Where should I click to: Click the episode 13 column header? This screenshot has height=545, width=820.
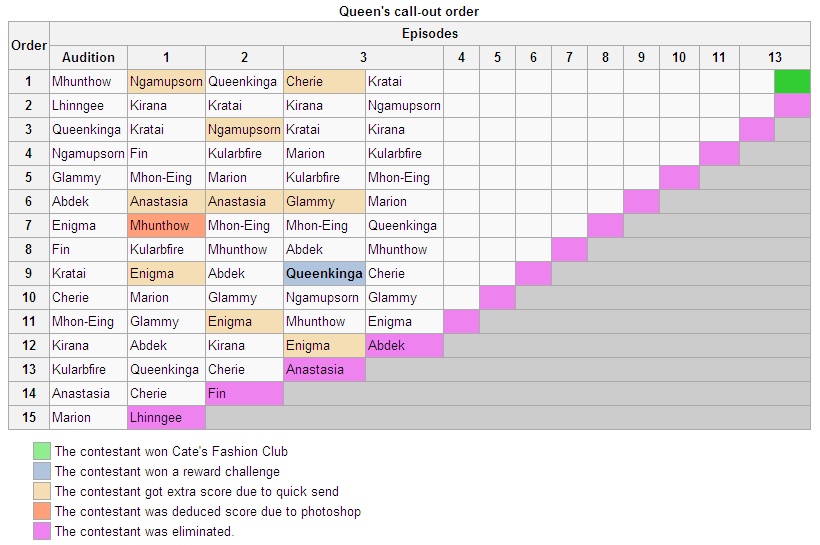pos(775,57)
